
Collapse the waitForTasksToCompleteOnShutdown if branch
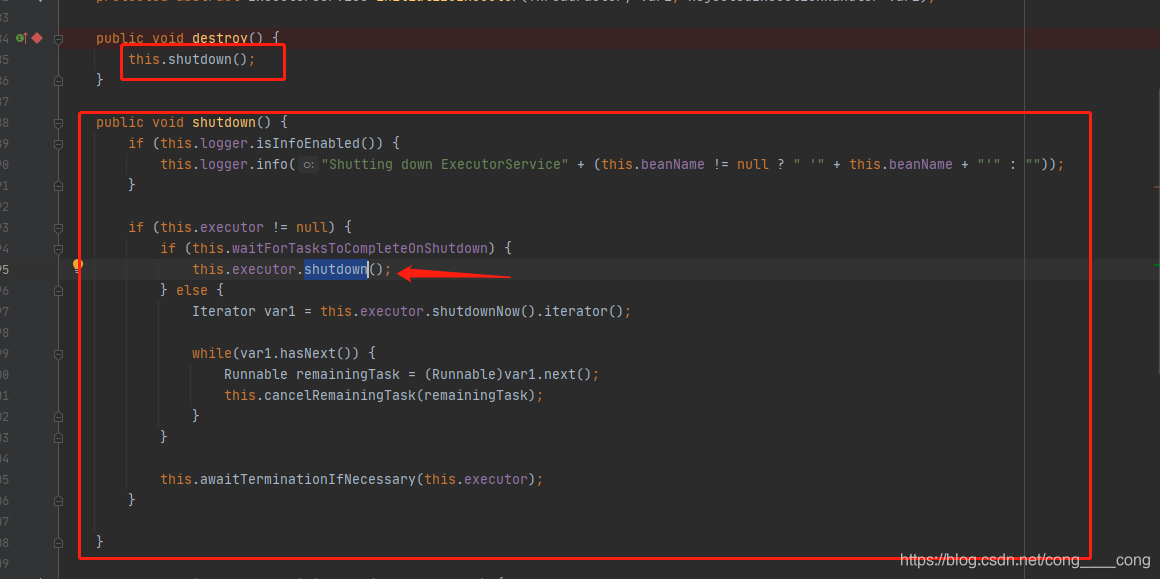pos(57,247)
